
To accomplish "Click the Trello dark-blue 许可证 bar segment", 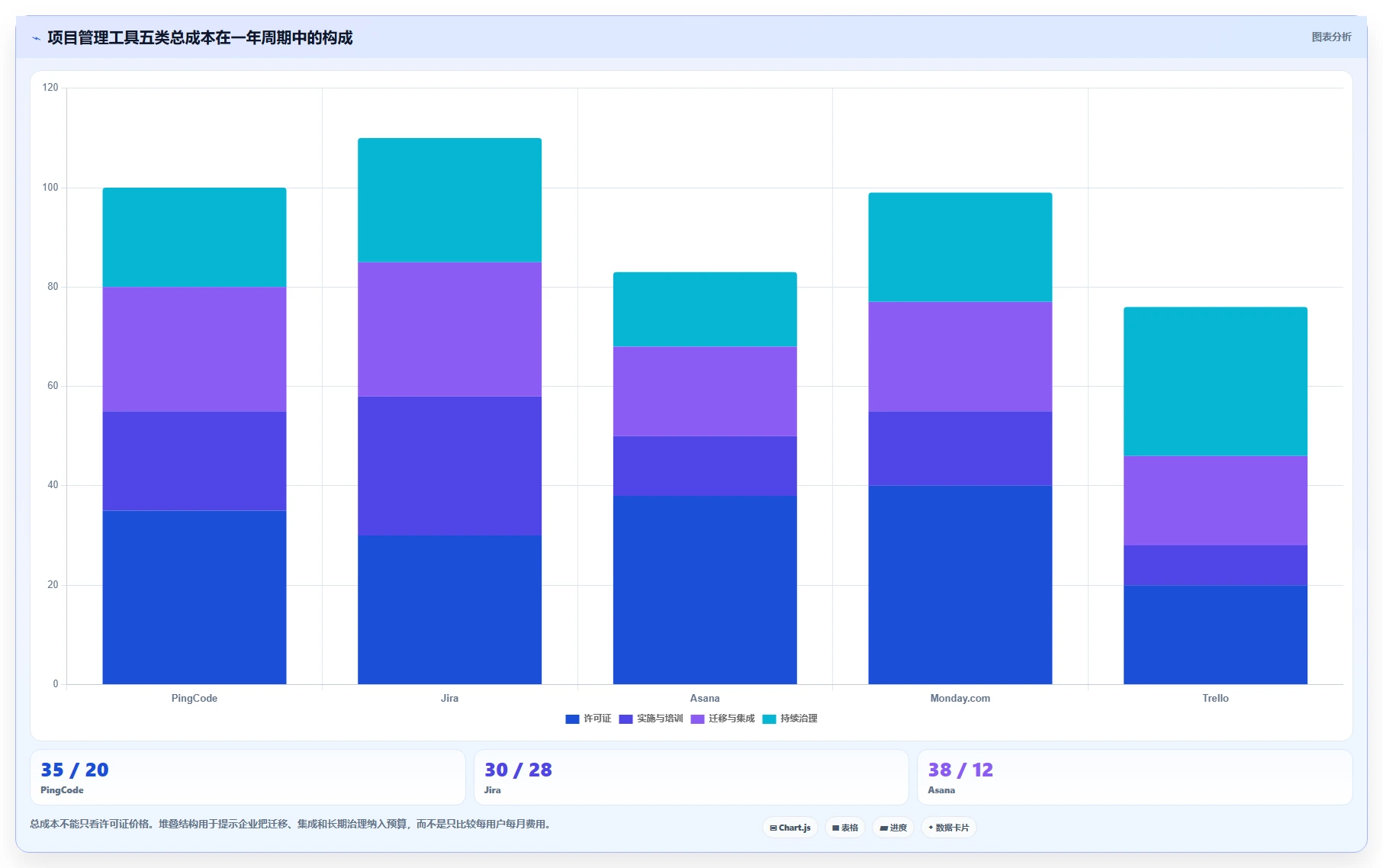I will point(1215,635).
